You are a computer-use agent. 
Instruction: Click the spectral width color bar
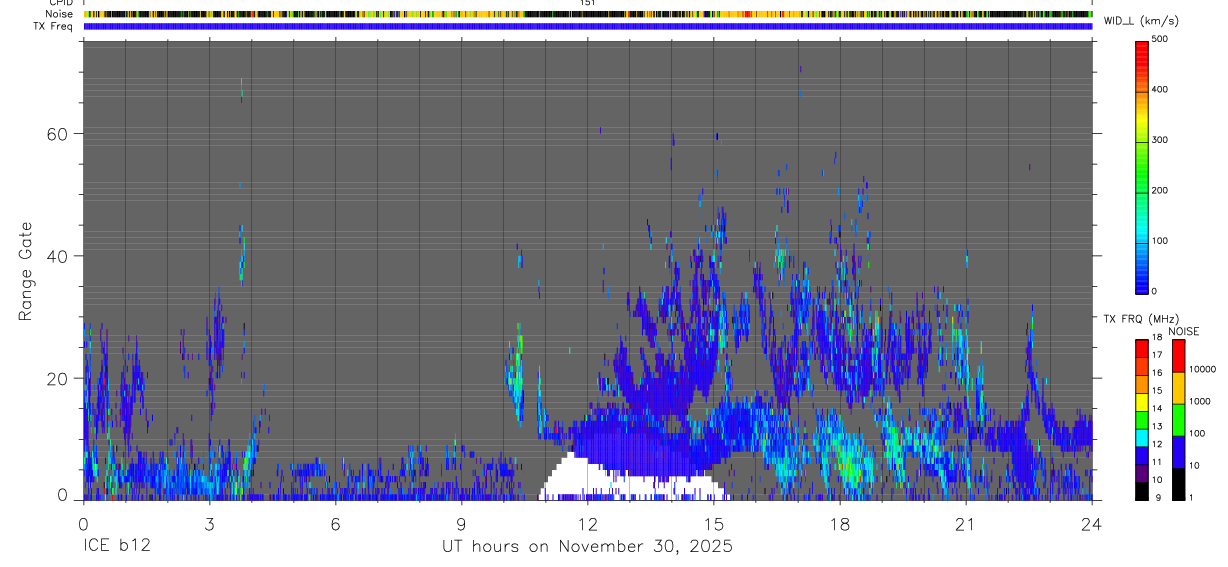[1141, 166]
